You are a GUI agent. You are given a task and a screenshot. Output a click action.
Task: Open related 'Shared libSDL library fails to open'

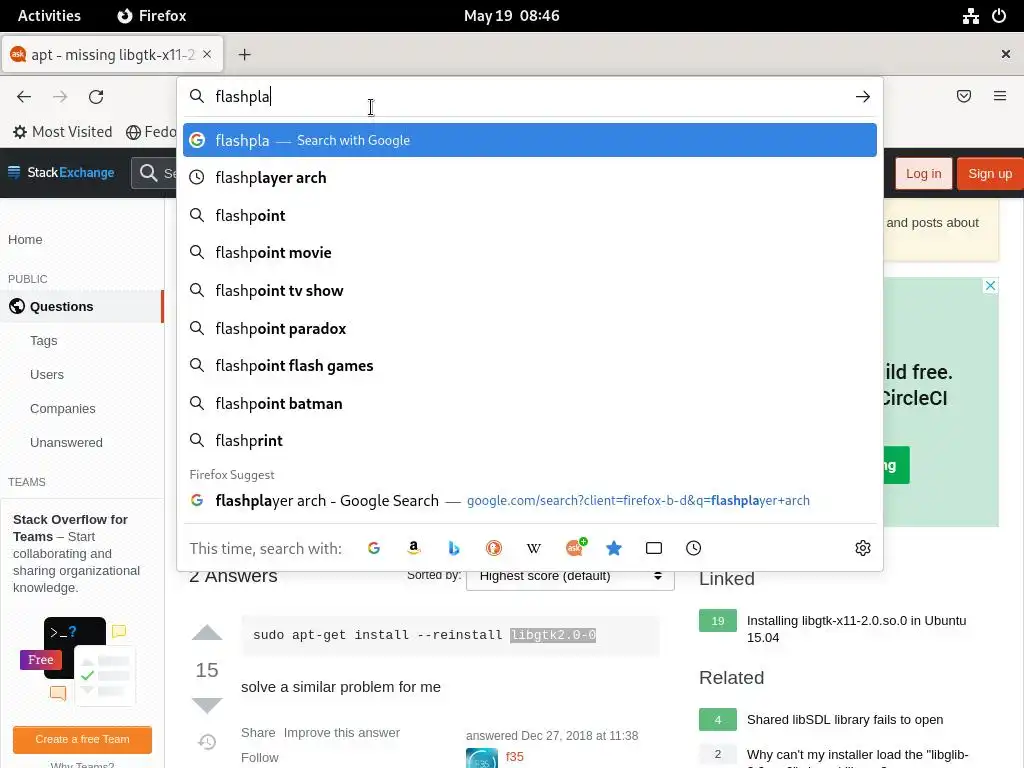(x=844, y=720)
